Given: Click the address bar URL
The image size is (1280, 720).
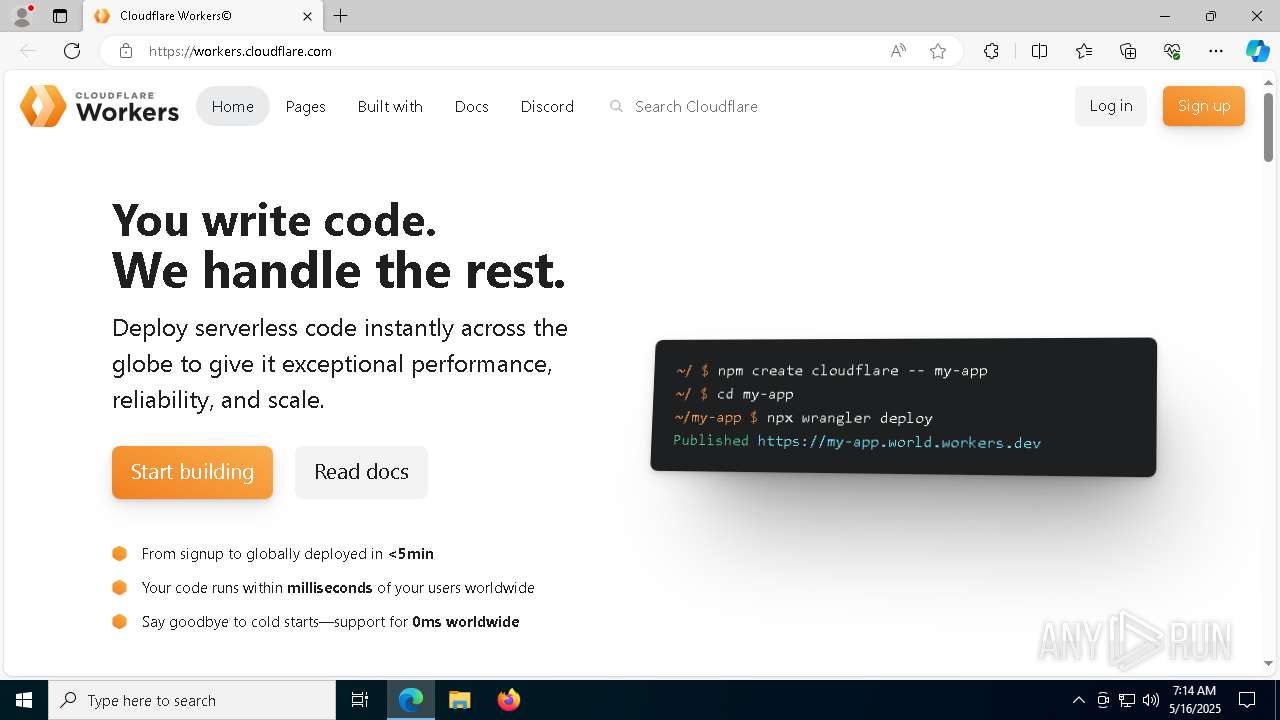Looking at the screenshot, I should [x=240, y=51].
